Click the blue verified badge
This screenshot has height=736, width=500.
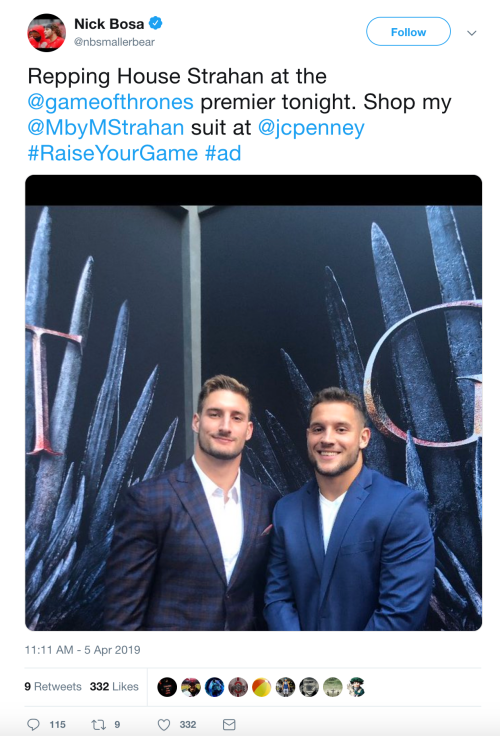[156, 23]
